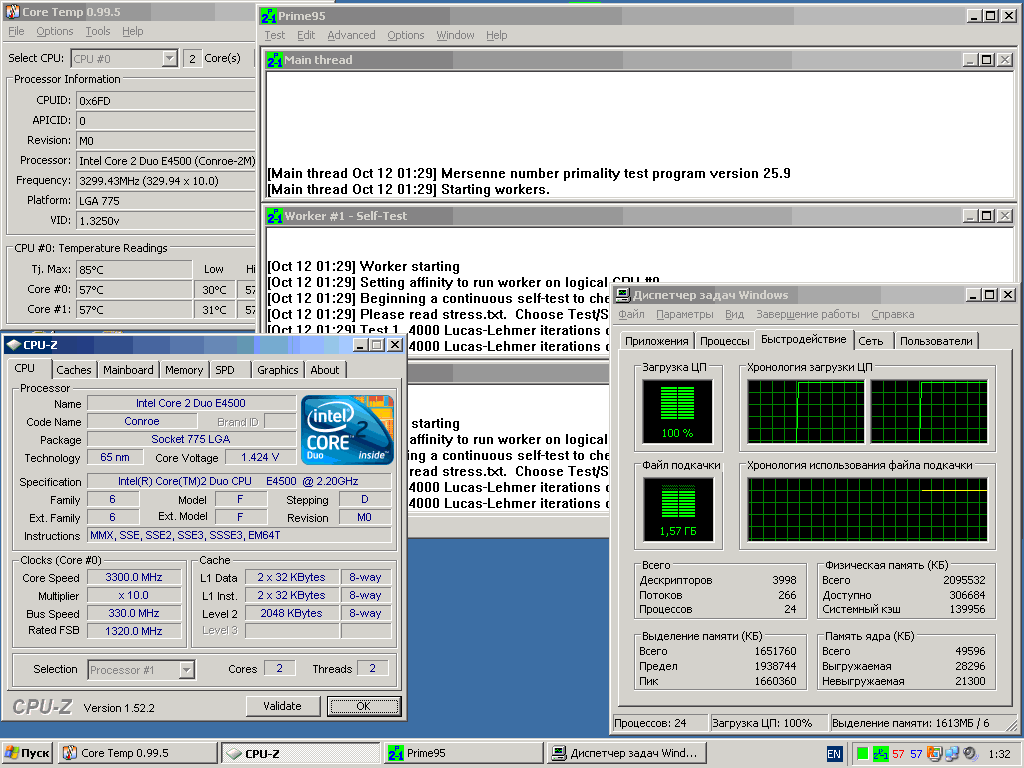Screen dimensions: 1024x768
Task: Open the Tools menu in Core Temp
Action: (98, 31)
